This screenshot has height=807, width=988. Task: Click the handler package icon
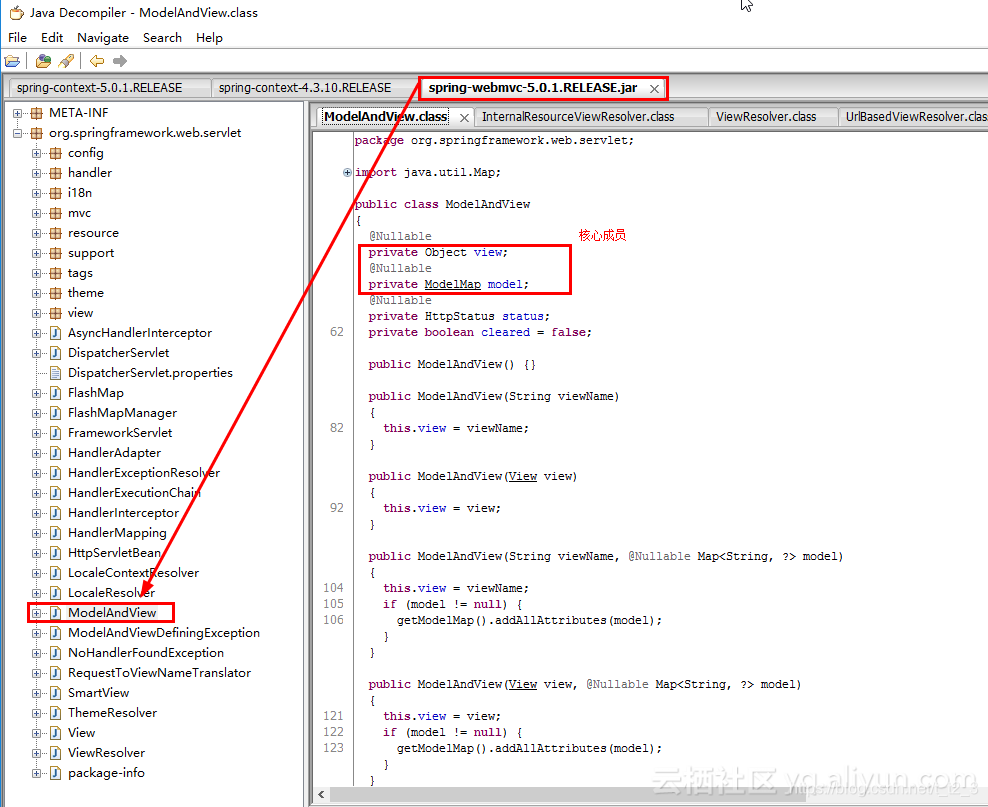click(55, 173)
